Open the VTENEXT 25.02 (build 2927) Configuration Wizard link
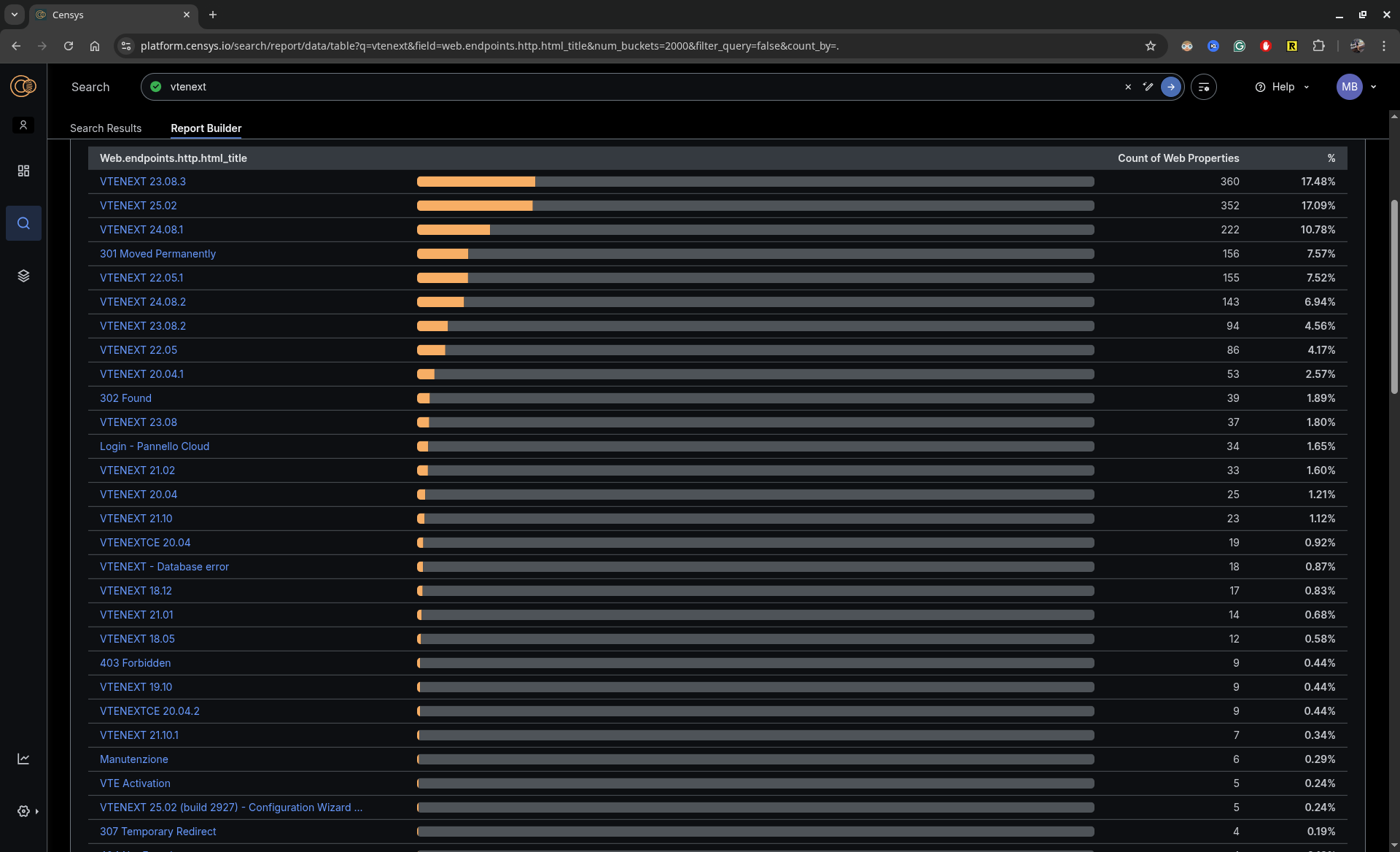Viewport: 1400px width, 852px height. point(231,808)
